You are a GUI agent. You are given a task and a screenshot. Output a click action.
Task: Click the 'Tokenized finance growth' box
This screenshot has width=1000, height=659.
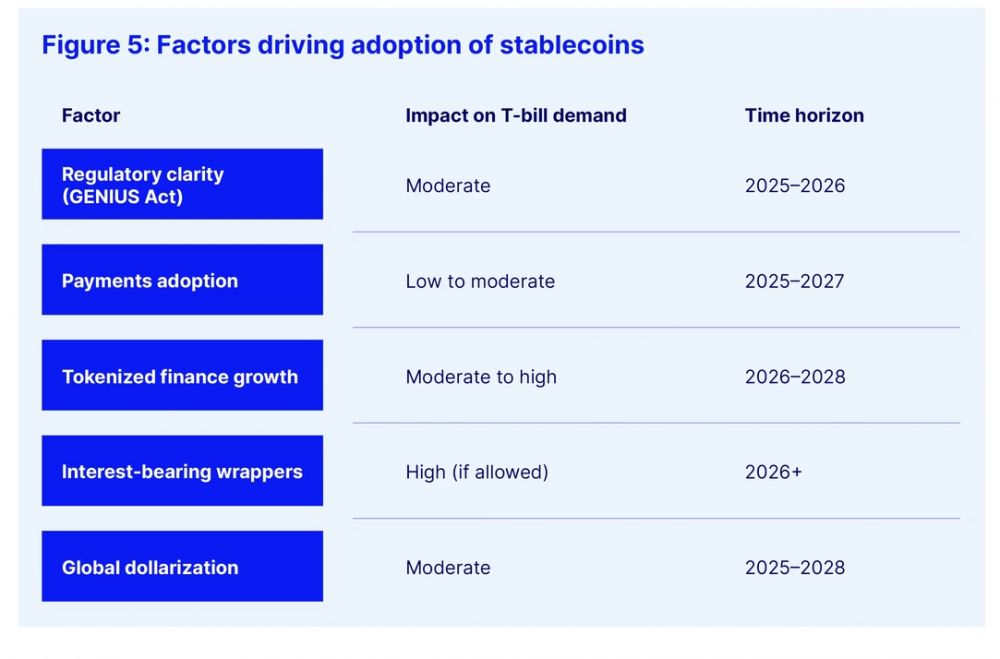pos(182,376)
